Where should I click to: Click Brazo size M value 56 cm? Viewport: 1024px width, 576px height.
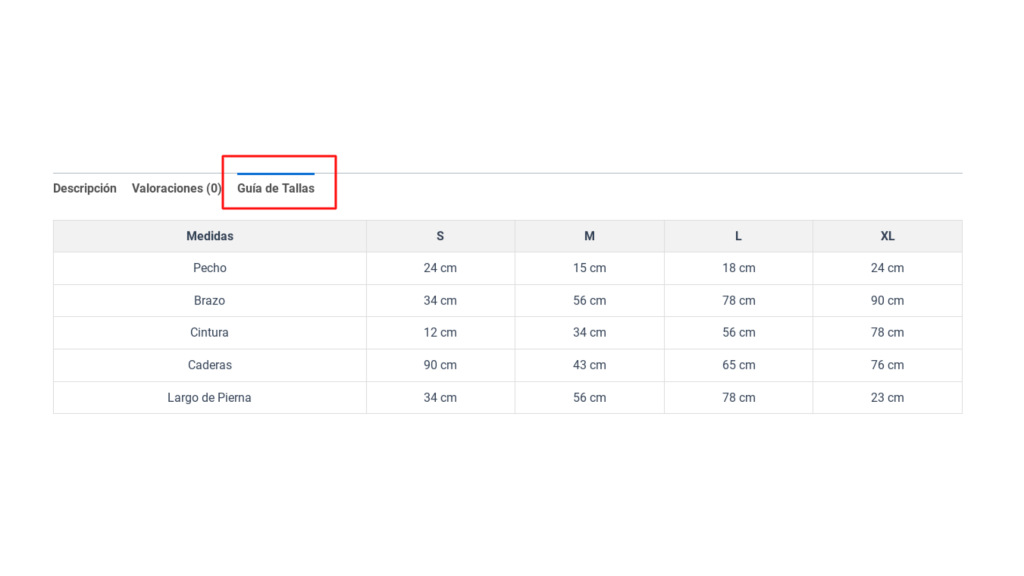click(590, 300)
